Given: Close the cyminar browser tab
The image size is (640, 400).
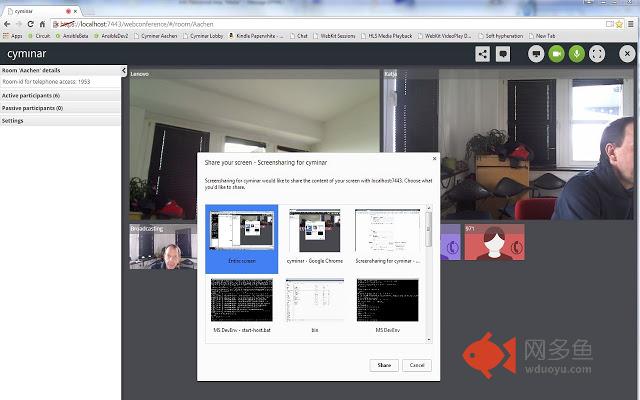Looking at the screenshot, I should pyautogui.click(x=75, y=11).
